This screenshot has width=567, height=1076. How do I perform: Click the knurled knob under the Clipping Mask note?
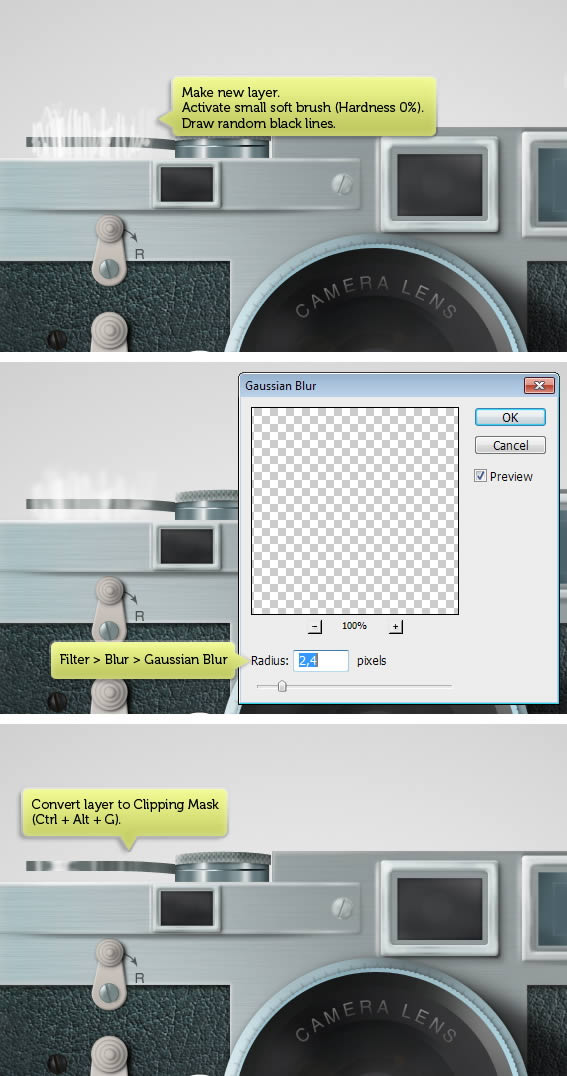pyautogui.click(x=222, y=867)
